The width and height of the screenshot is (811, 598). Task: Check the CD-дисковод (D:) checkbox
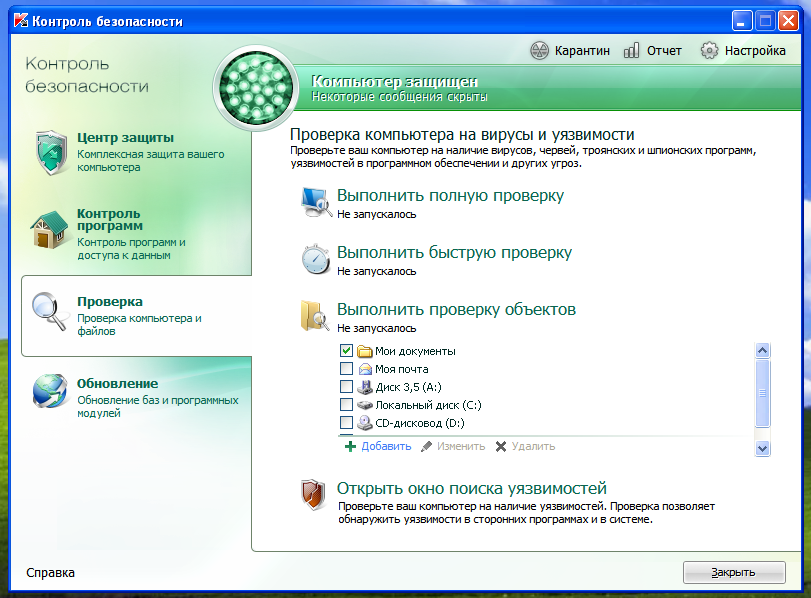pyautogui.click(x=347, y=423)
